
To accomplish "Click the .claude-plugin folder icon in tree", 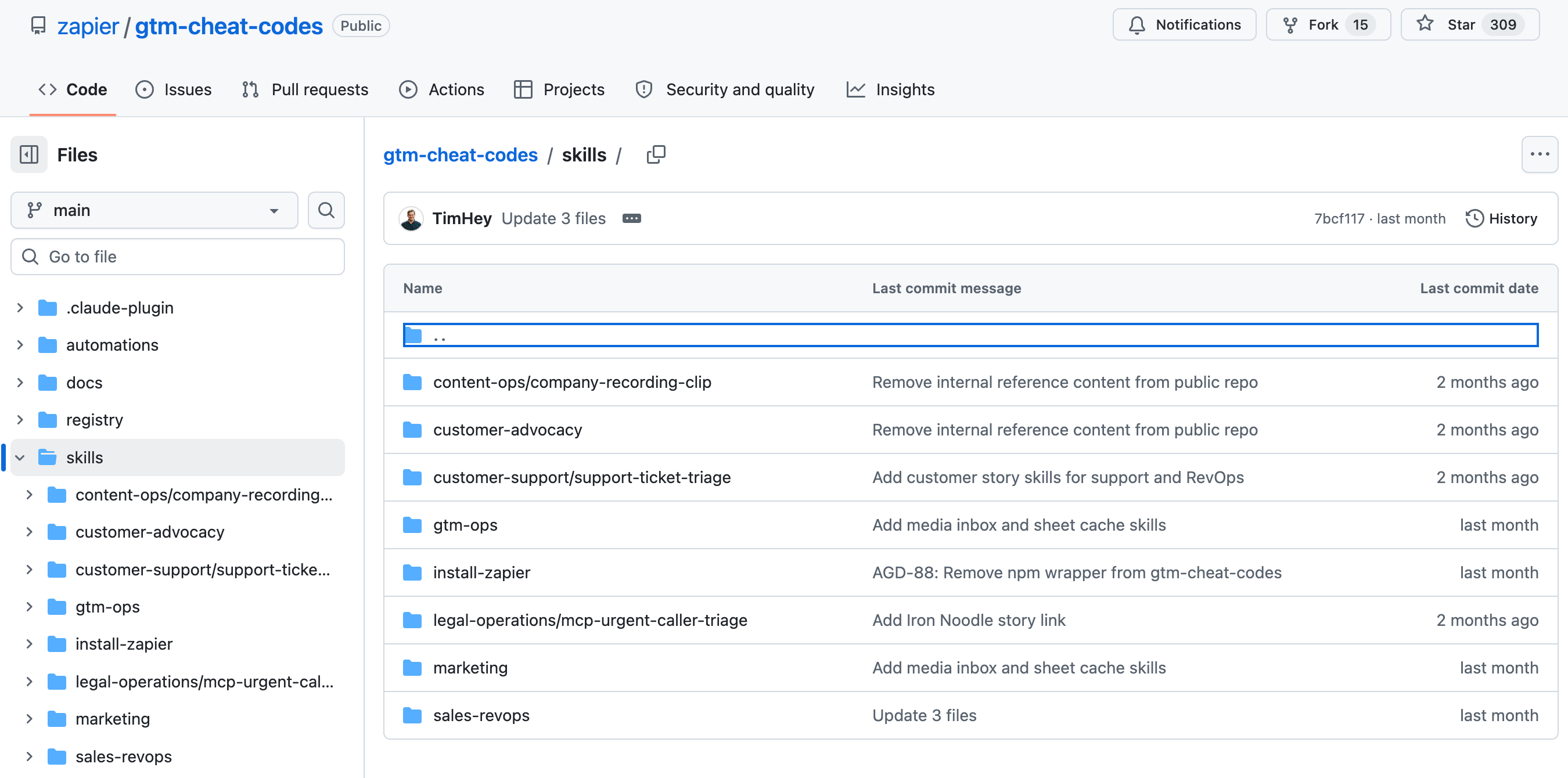I will click(48, 308).
